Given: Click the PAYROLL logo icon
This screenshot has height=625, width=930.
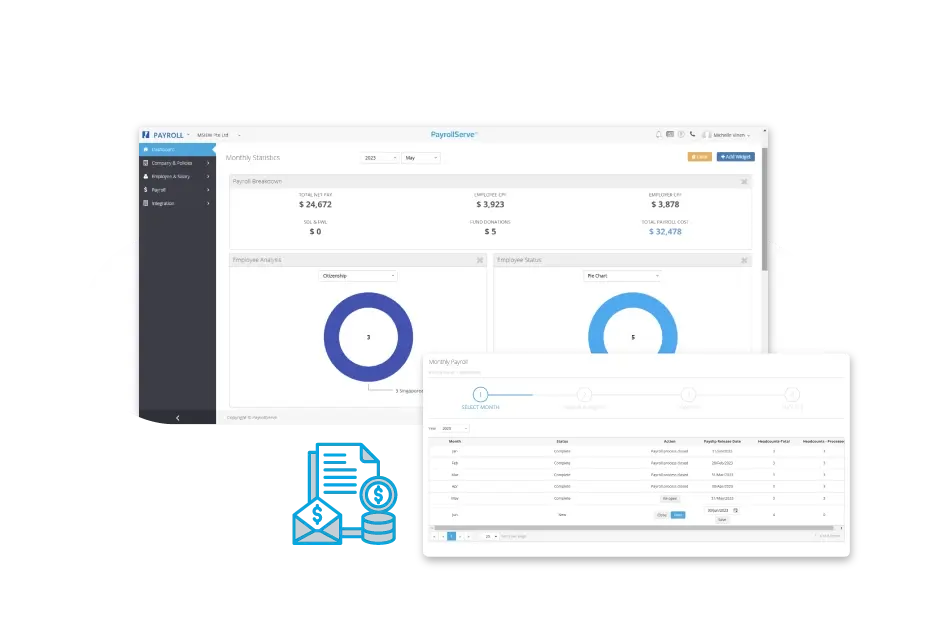Looking at the screenshot, I should coord(146,135).
